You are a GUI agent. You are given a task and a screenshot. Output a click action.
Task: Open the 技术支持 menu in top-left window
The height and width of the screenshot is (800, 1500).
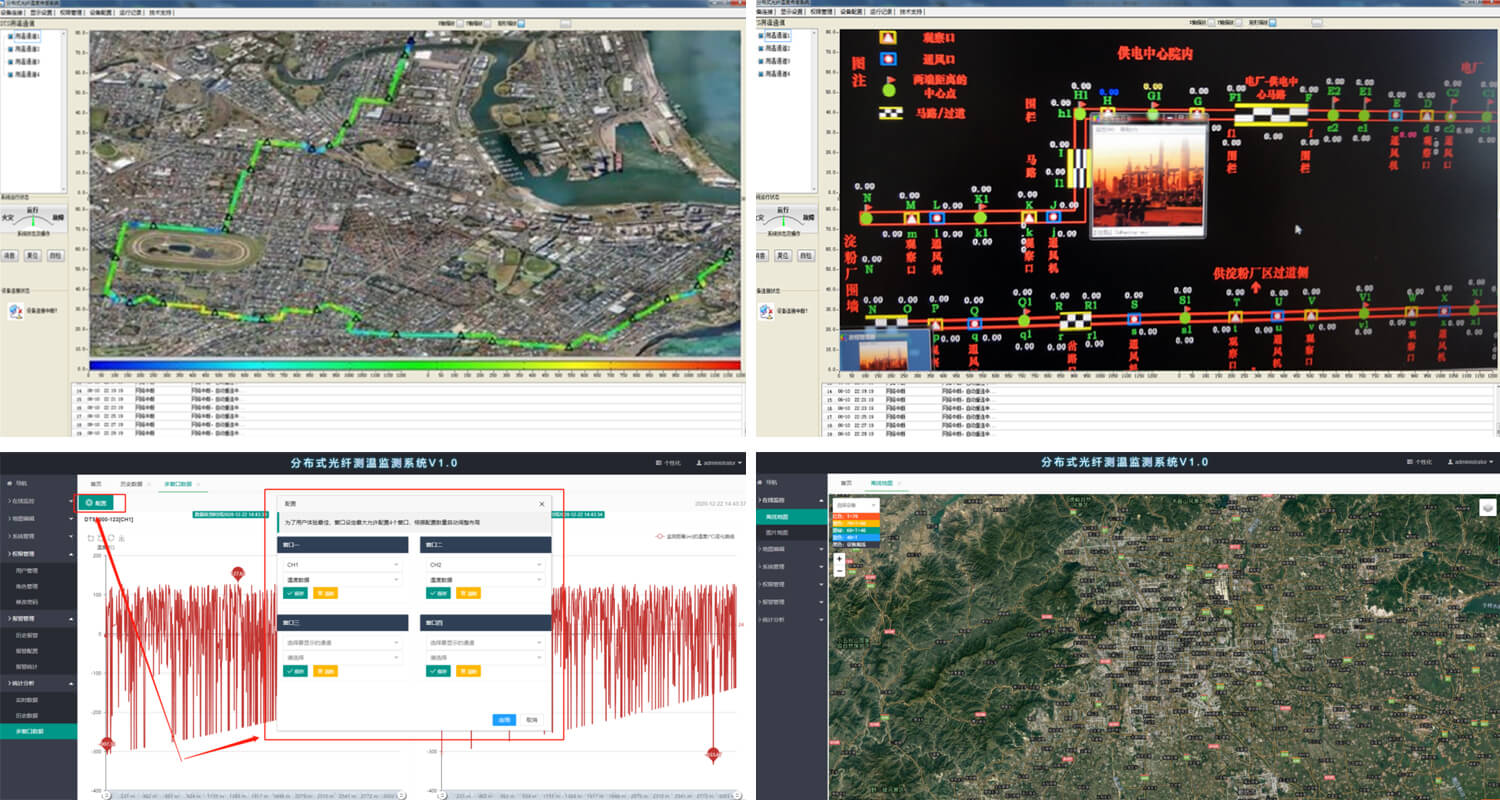tap(160, 12)
